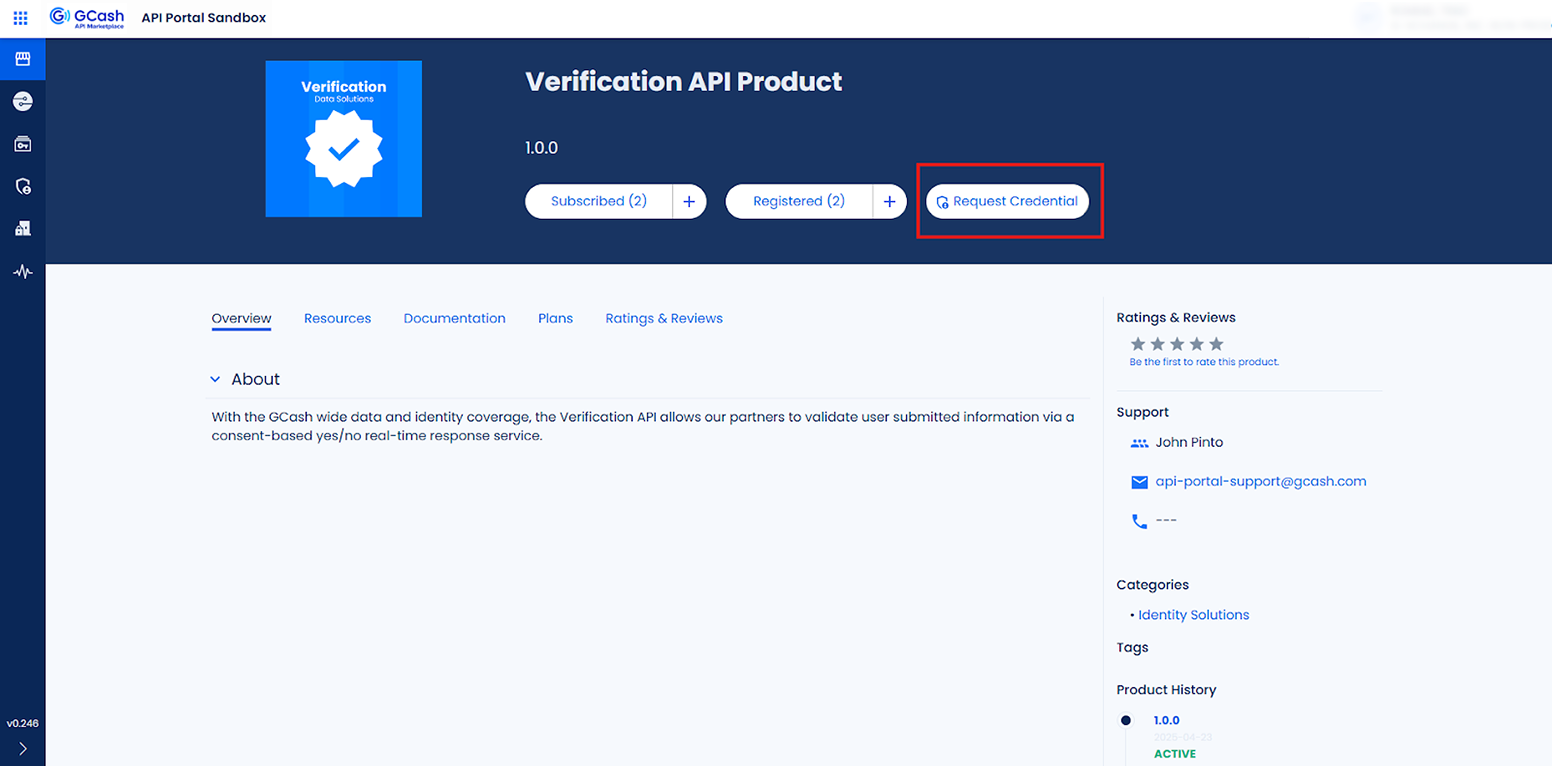Switch to the Plans tab
Screen dimensions: 1552x767
(556, 318)
